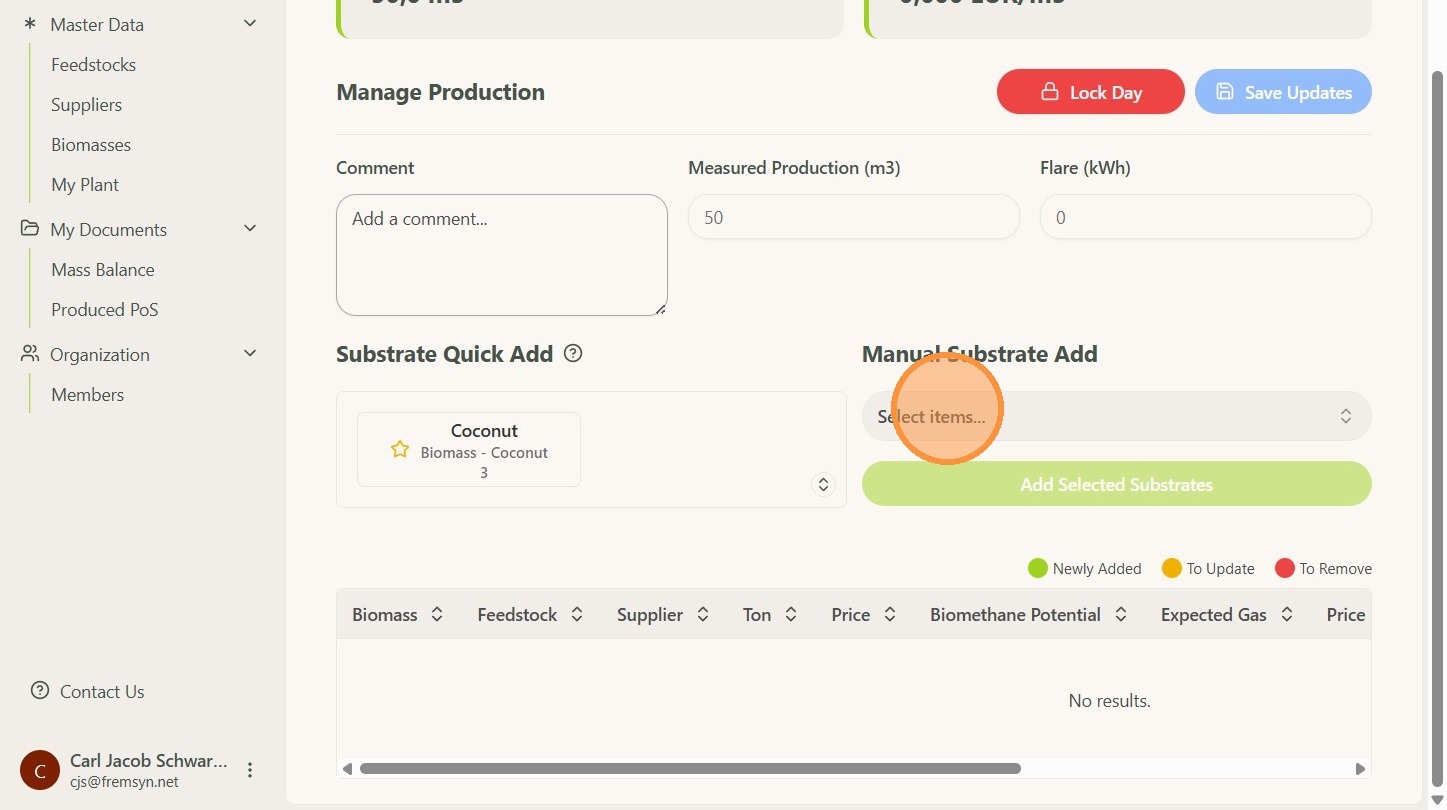
Task: Collapse the My Documents section
Action: tap(250, 229)
